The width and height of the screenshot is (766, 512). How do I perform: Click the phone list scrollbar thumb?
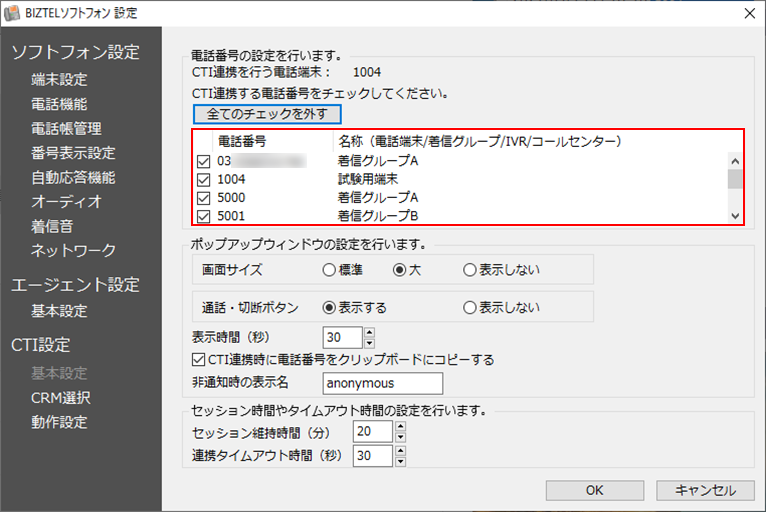(735, 179)
